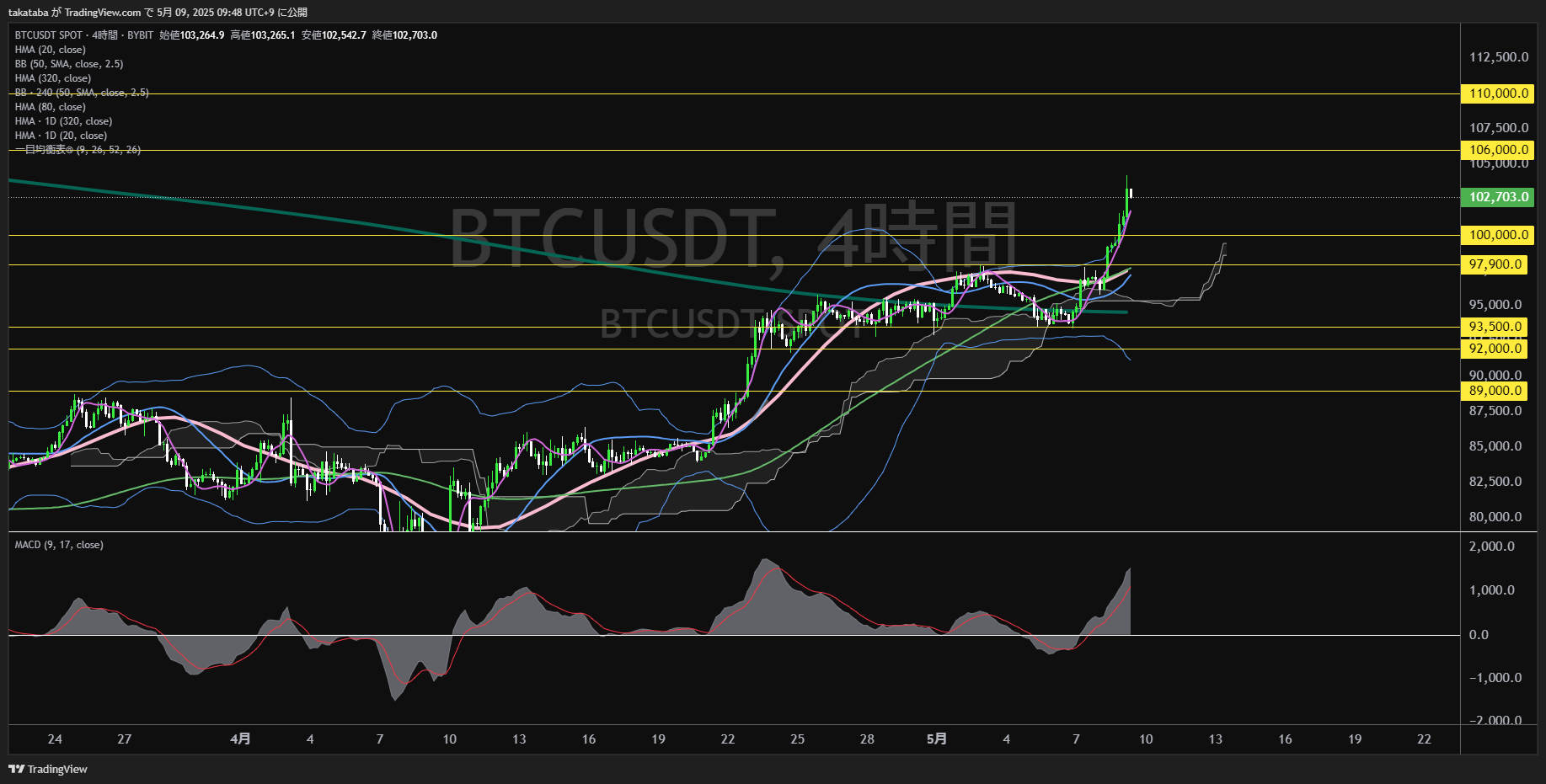Click the 27 date on the time axis
The image size is (1546, 784).
(125, 739)
